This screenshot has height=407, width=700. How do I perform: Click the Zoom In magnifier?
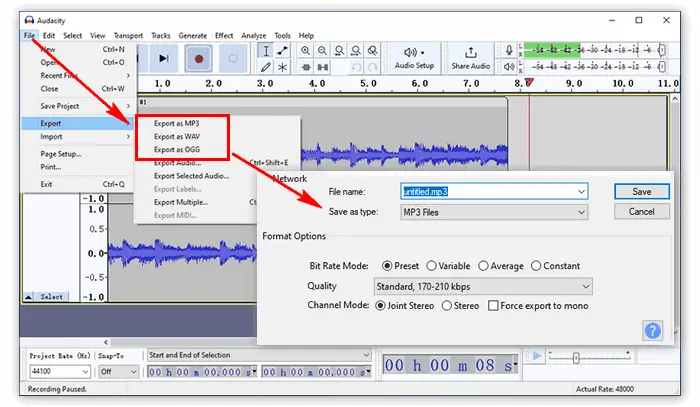tap(306, 51)
